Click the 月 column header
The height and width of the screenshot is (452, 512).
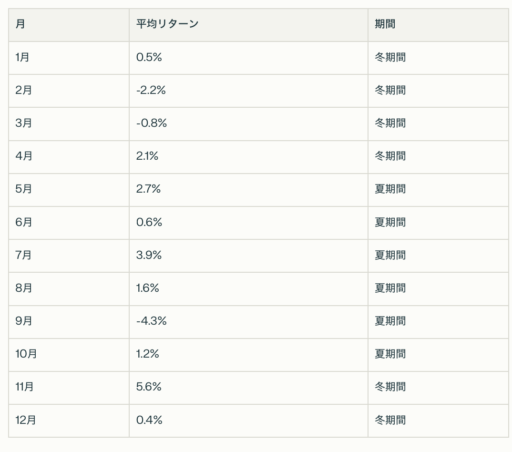click(x=69, y=25)
